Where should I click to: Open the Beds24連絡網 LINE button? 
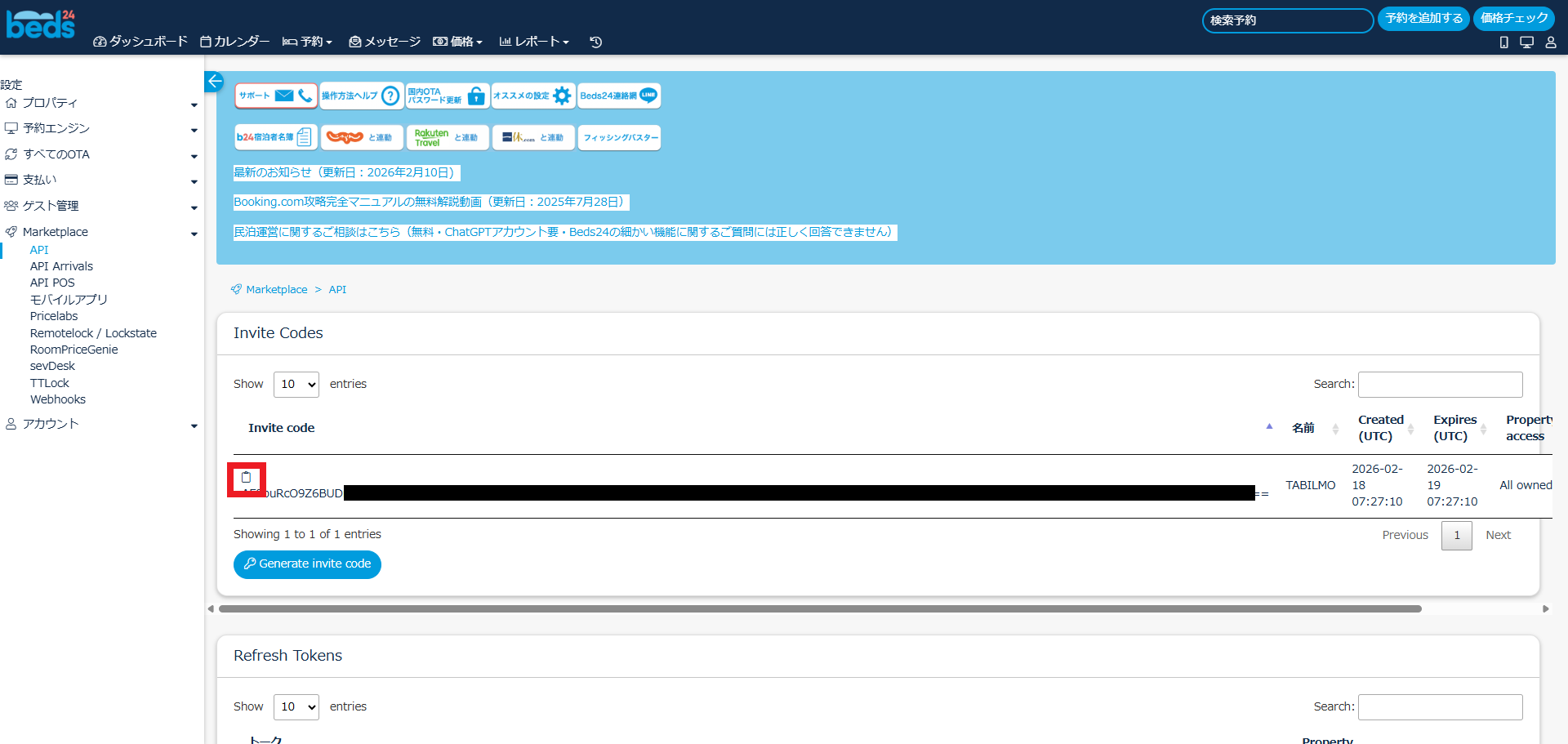(618, 96)
